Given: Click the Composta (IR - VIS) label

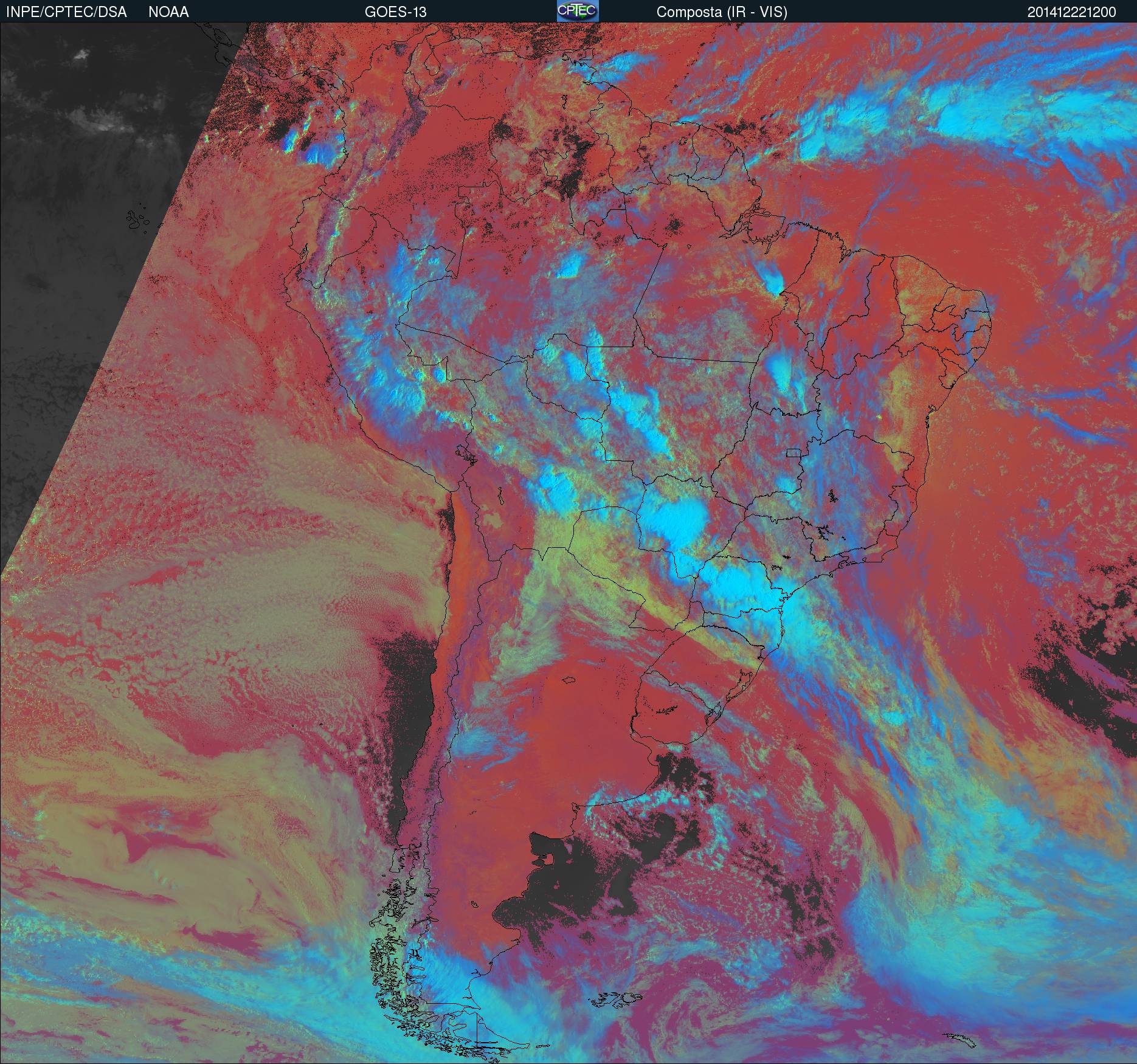Looking at the screenshot, I should 722,12.
